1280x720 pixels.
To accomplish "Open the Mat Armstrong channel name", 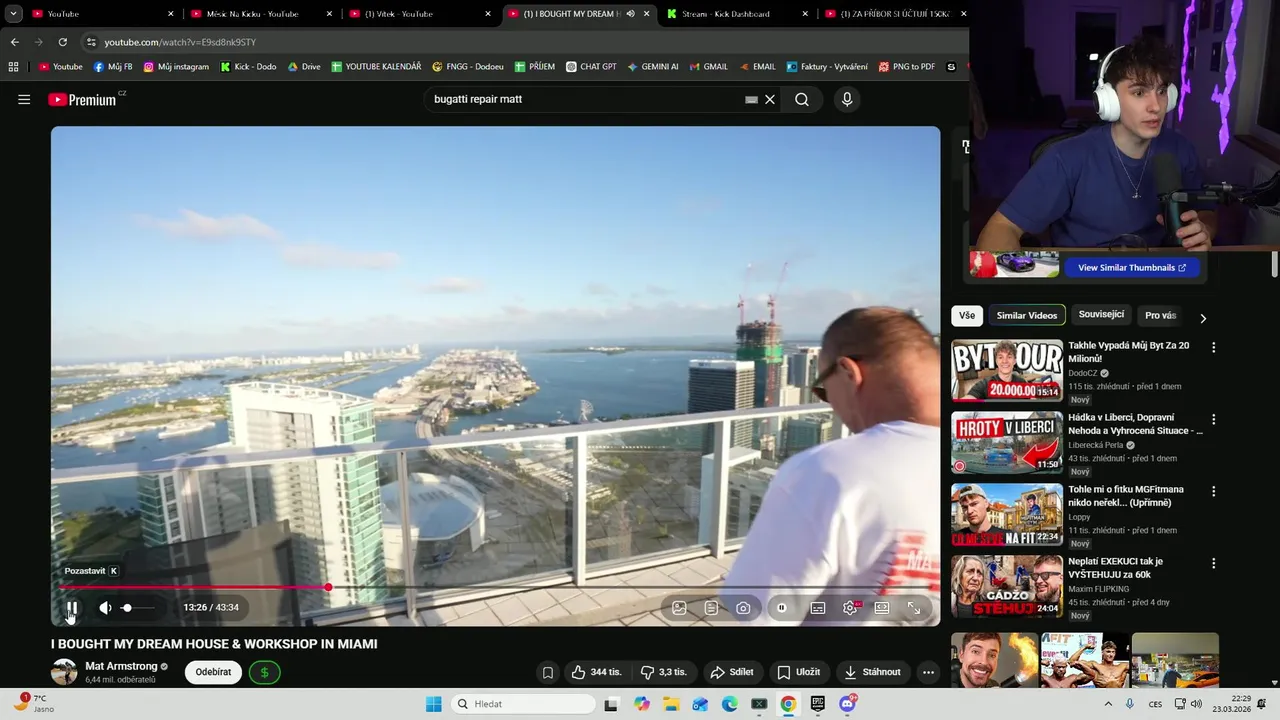I will pos(121,666).
